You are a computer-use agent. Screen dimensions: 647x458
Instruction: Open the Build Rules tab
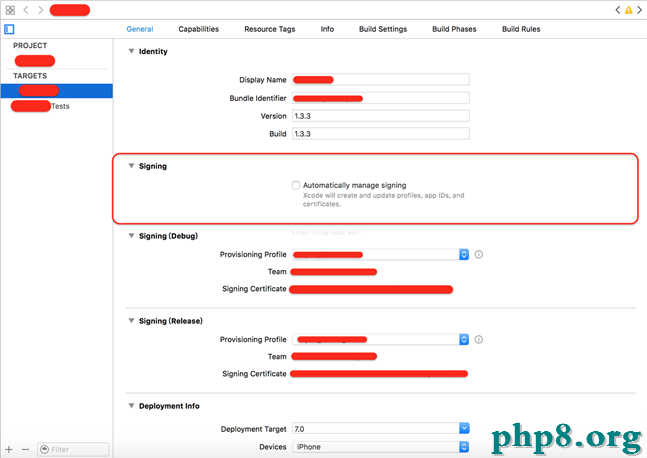pyautogui.click(x=521, y=29)
